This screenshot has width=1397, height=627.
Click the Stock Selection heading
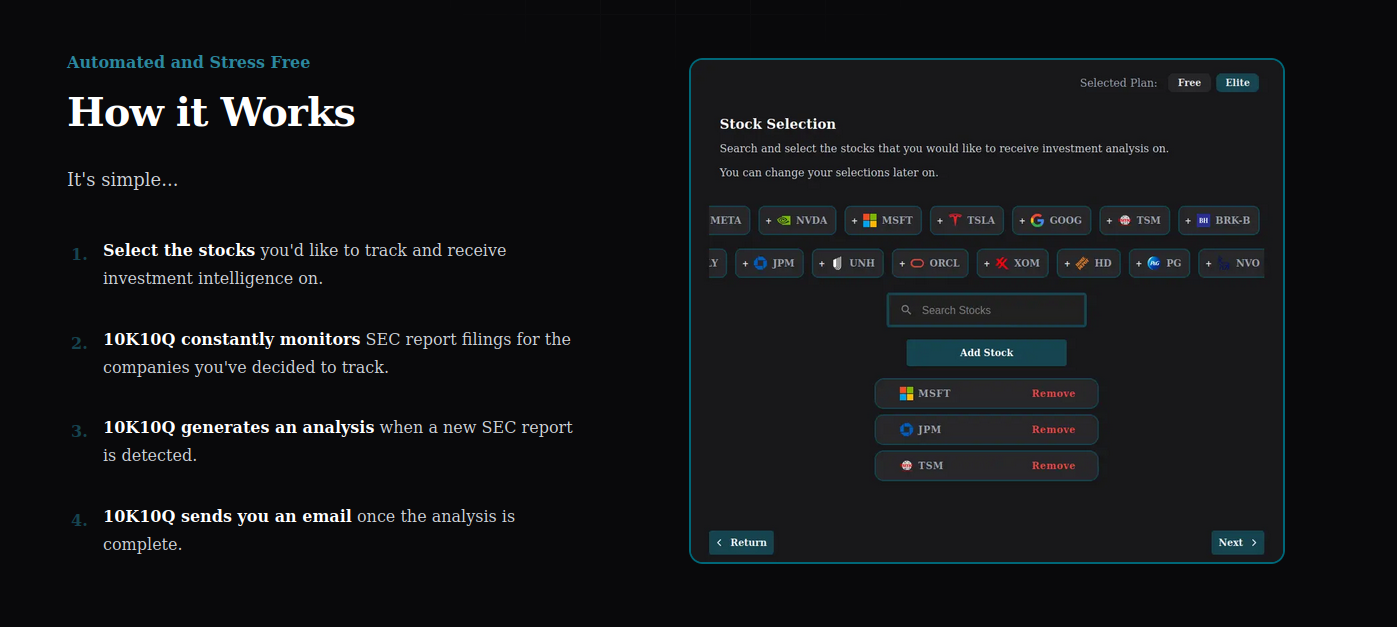(777, 124)
